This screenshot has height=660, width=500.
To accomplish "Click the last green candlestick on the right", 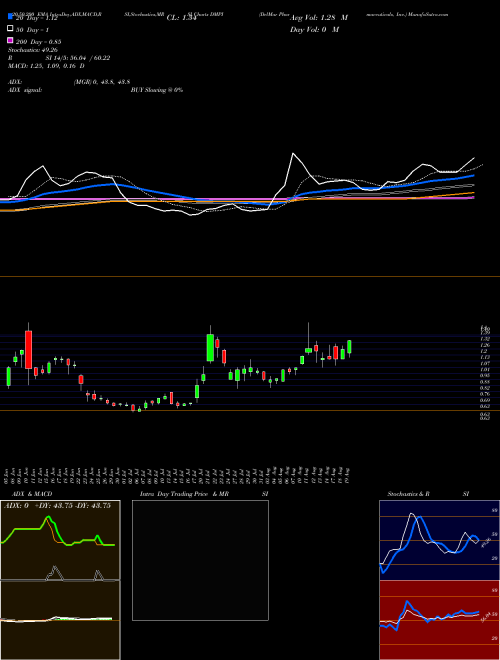I will [x=349, y=347].
